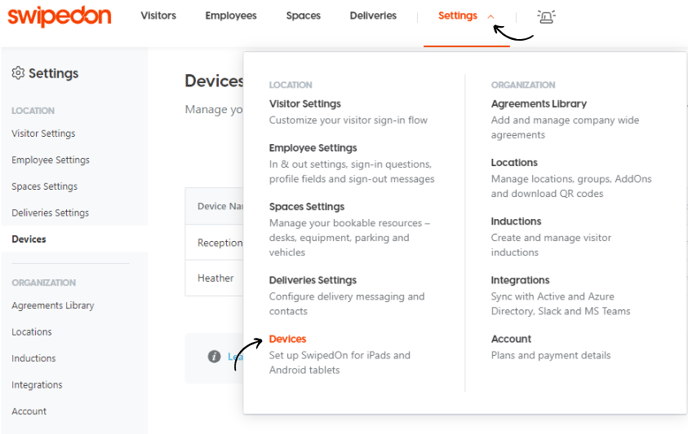Click the Settings menu label
Image resolution: width=688 pixels, height=434 pixels.
pyautogui.click(x=458, y=16)
